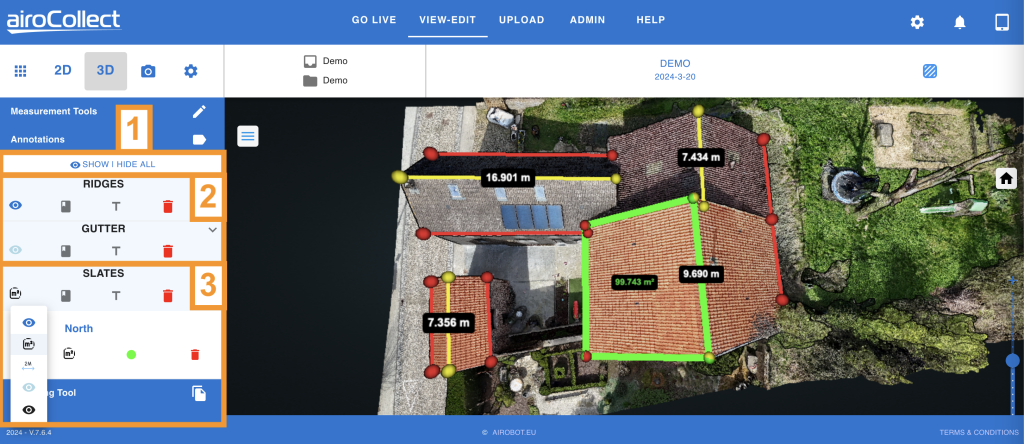Expand the GUTTER group chevron
Screen dimensions: 1024x444
point(212,229)
